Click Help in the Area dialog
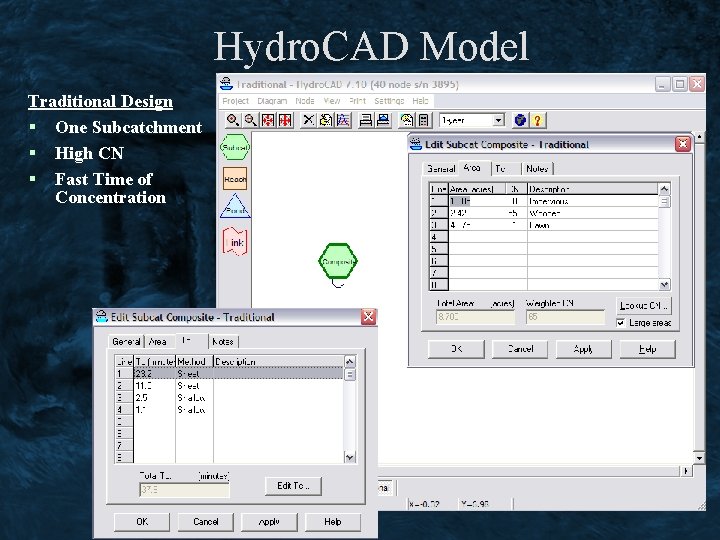 pyautogui.click(x=647, y=349)
